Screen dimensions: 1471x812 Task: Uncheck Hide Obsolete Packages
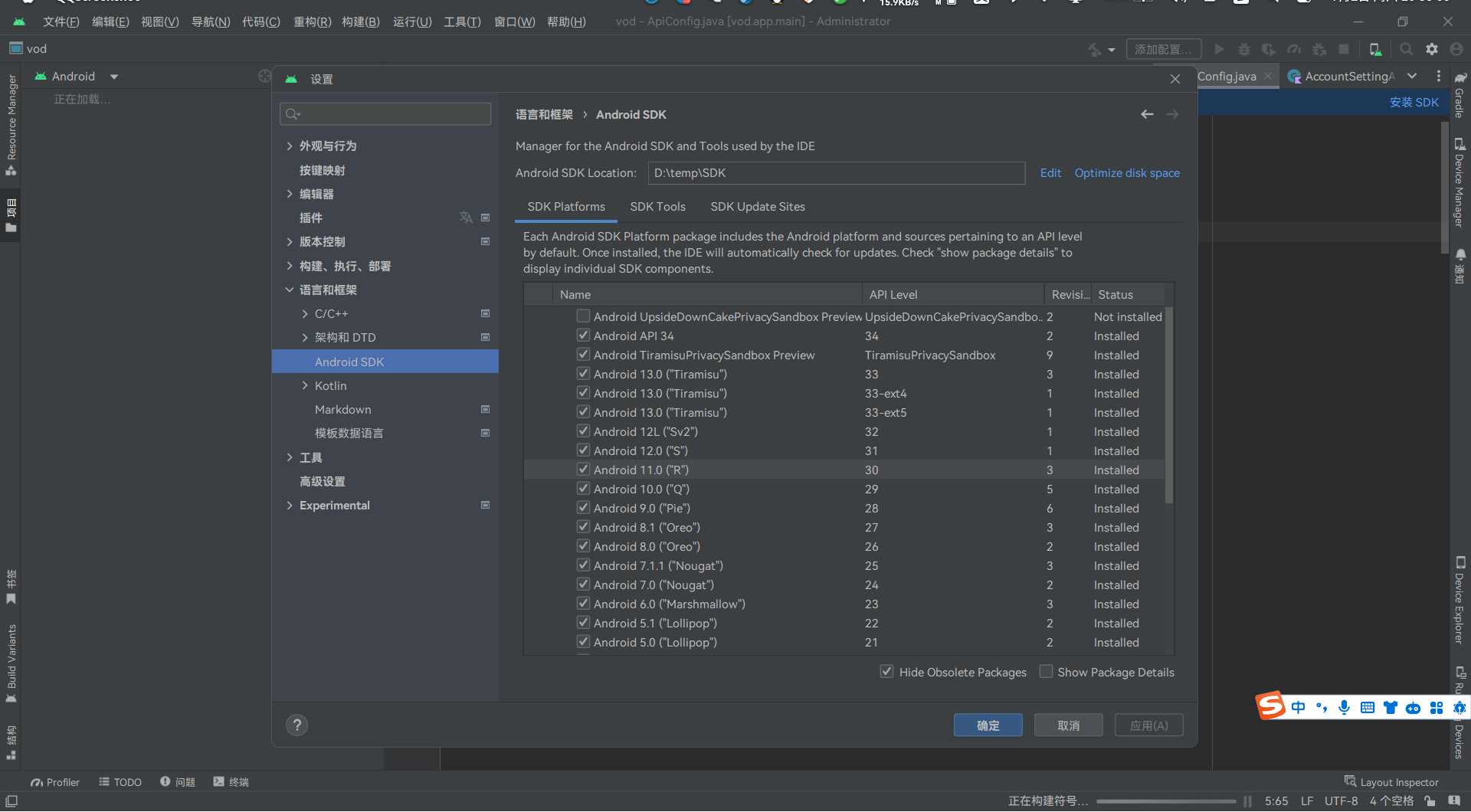tap(886, 672)
